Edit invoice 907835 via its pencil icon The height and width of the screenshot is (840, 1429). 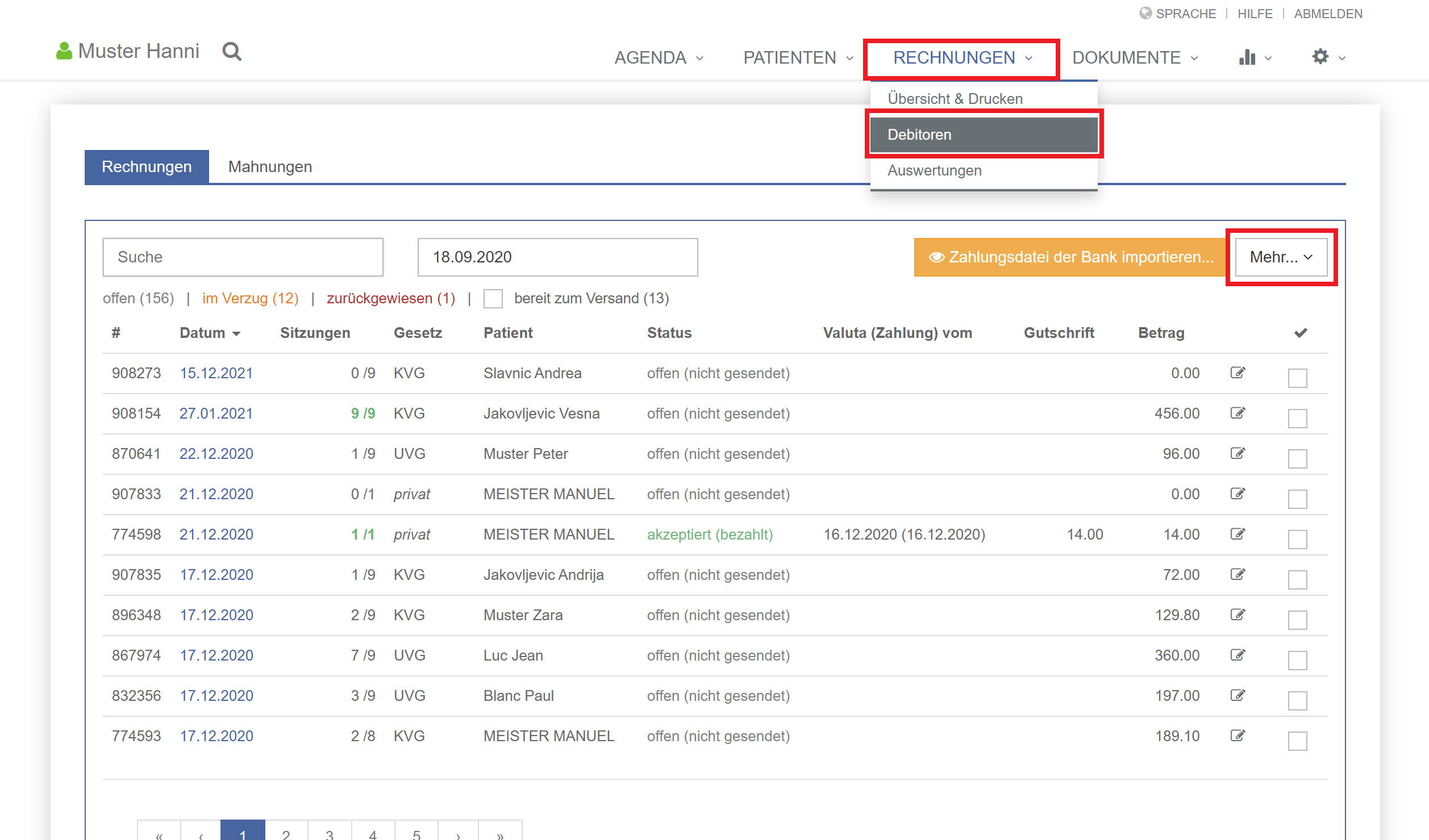coord(1238,574)
